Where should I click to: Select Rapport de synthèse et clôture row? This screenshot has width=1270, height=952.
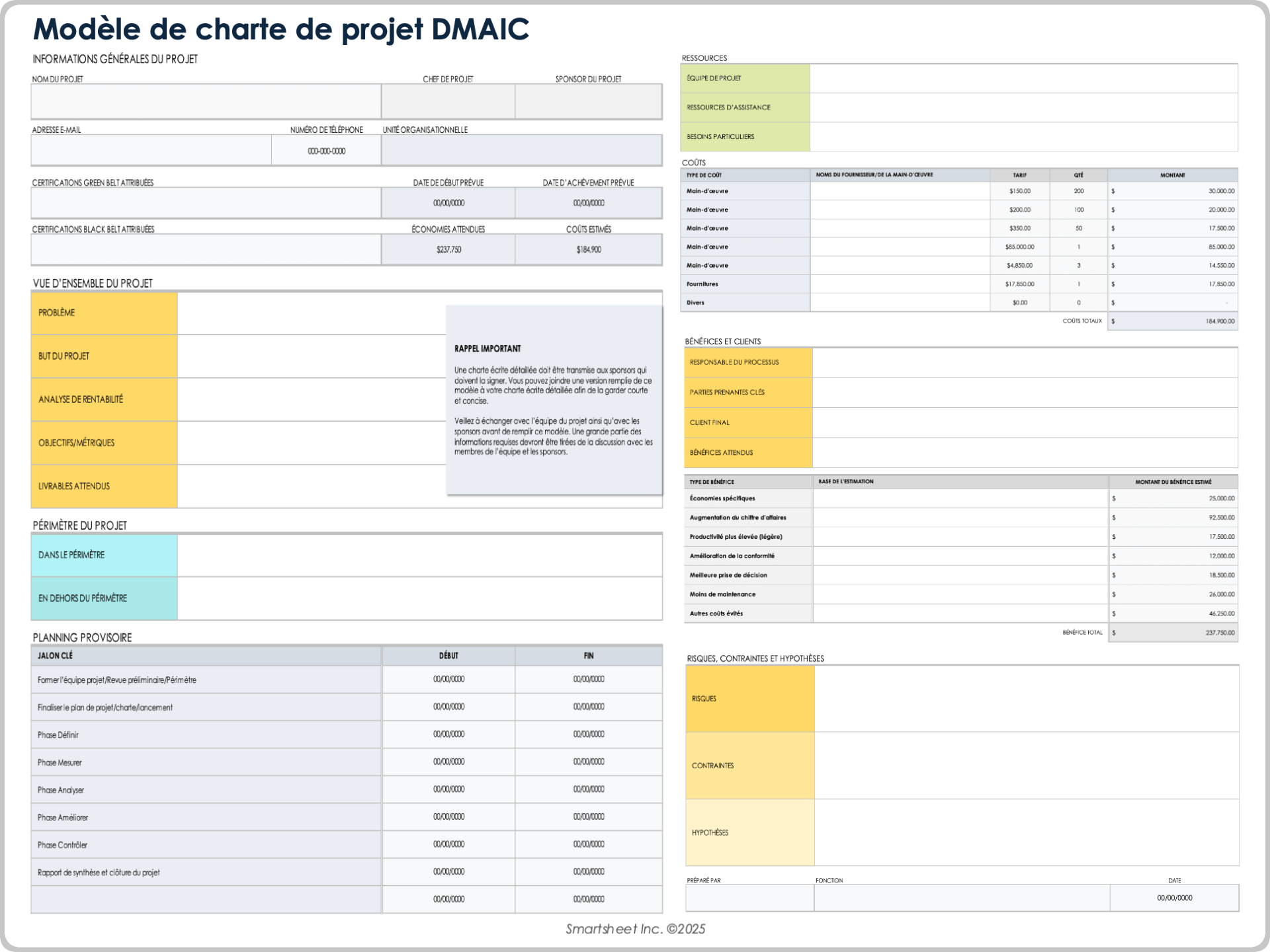click(347, 873)
